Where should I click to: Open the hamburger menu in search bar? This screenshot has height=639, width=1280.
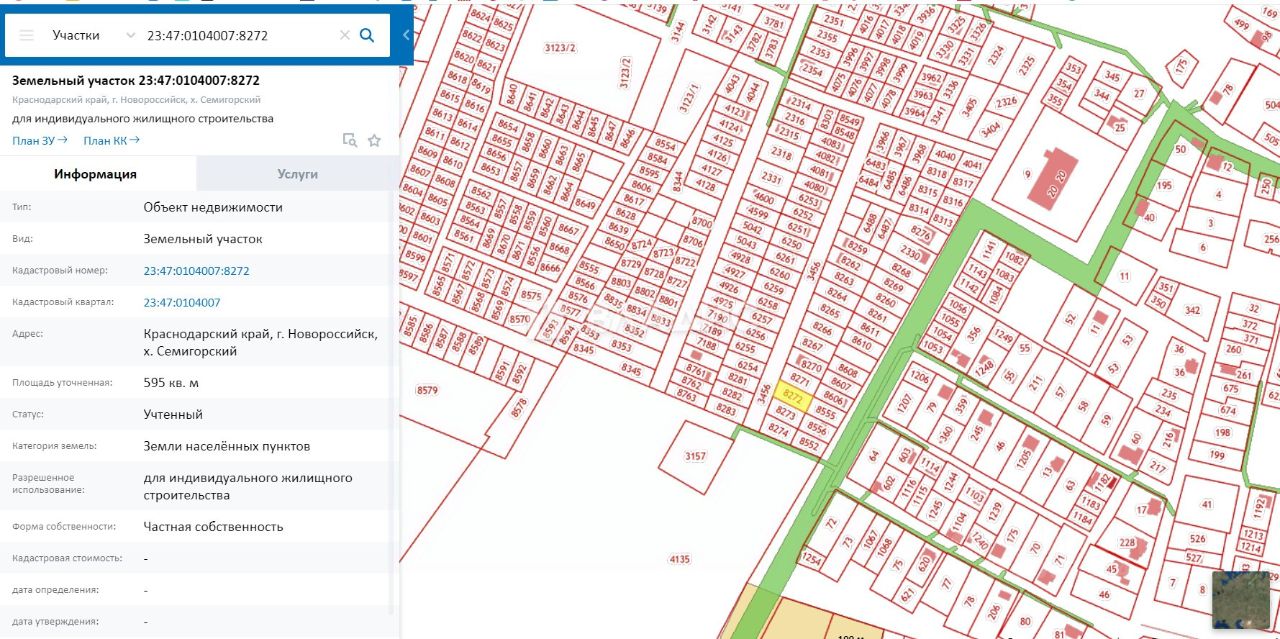click(x=26, y=35)
